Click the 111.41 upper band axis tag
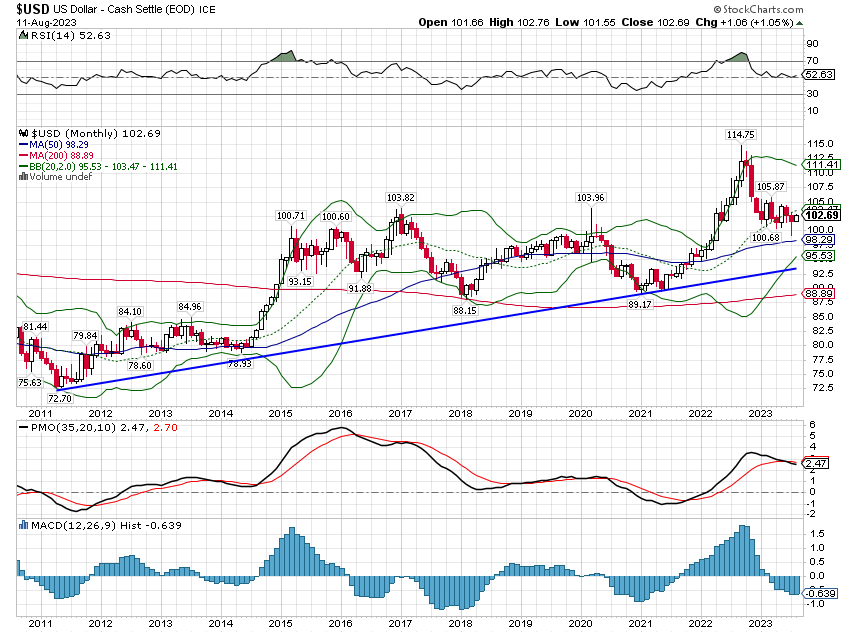 click(822, 165)
